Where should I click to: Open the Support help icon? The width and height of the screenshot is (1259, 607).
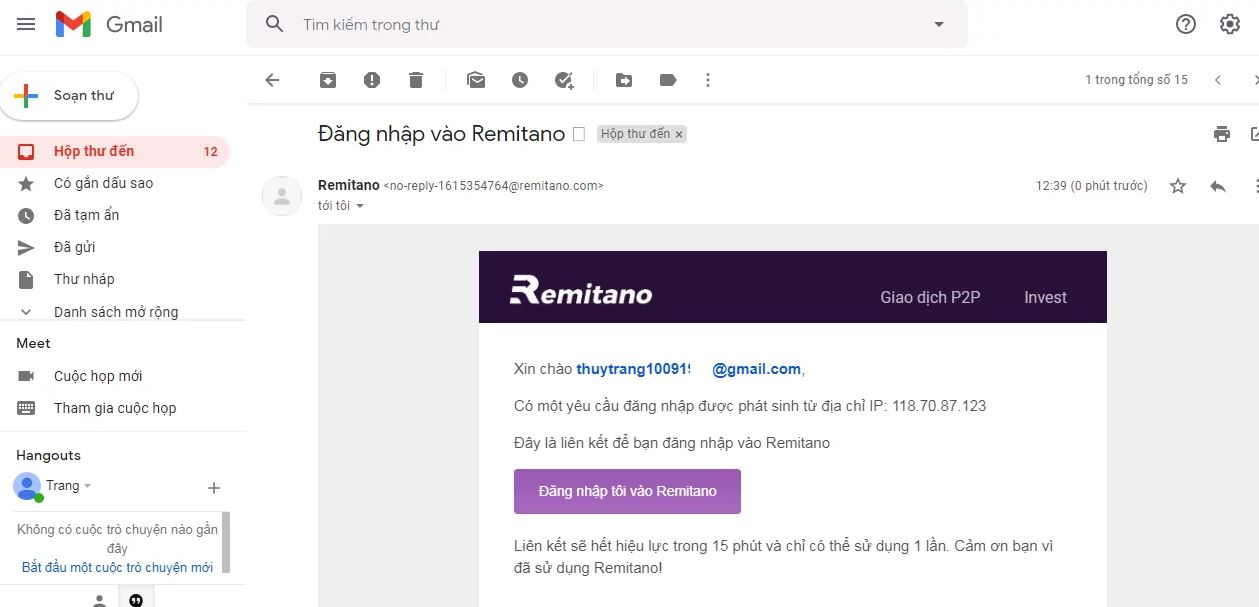[x=1186, y=24]
